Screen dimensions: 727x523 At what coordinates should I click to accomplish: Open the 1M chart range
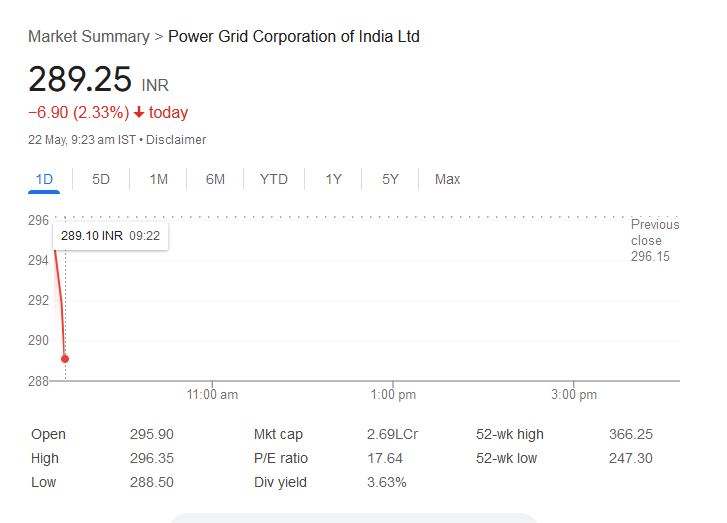pos(159,179)
